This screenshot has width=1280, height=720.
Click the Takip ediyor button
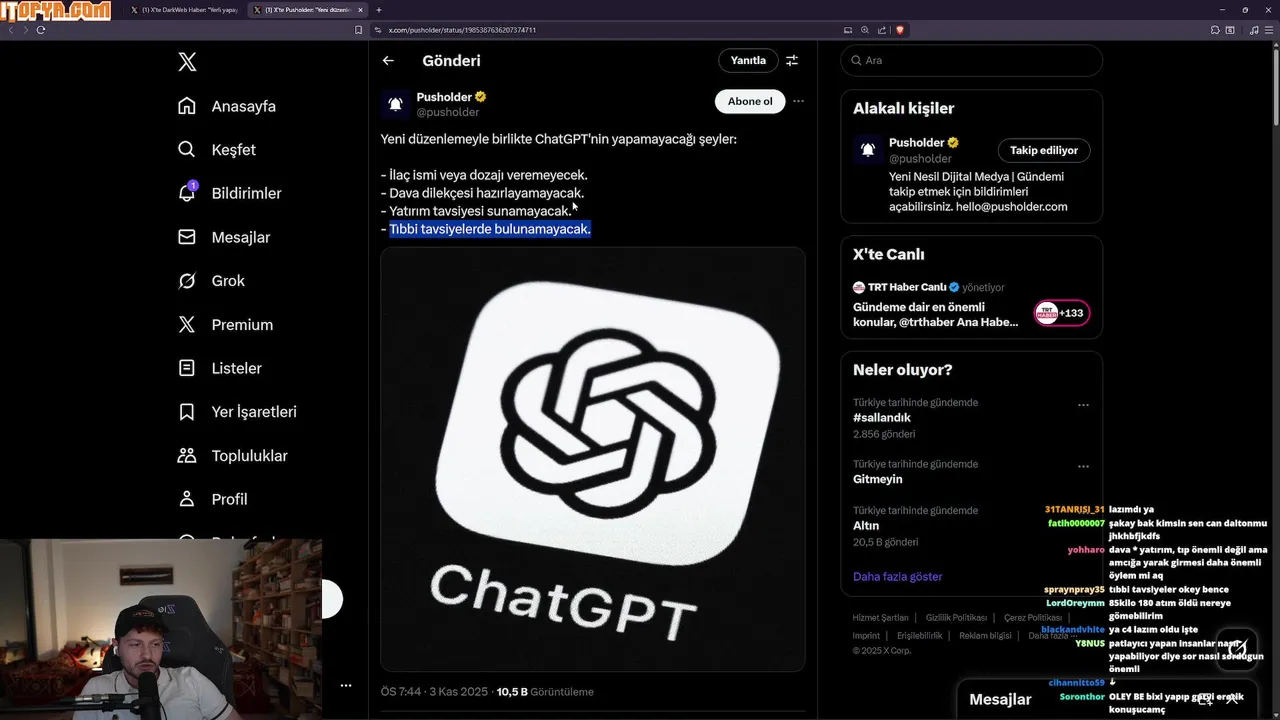pyautogui.click(x=1044, y=150)
